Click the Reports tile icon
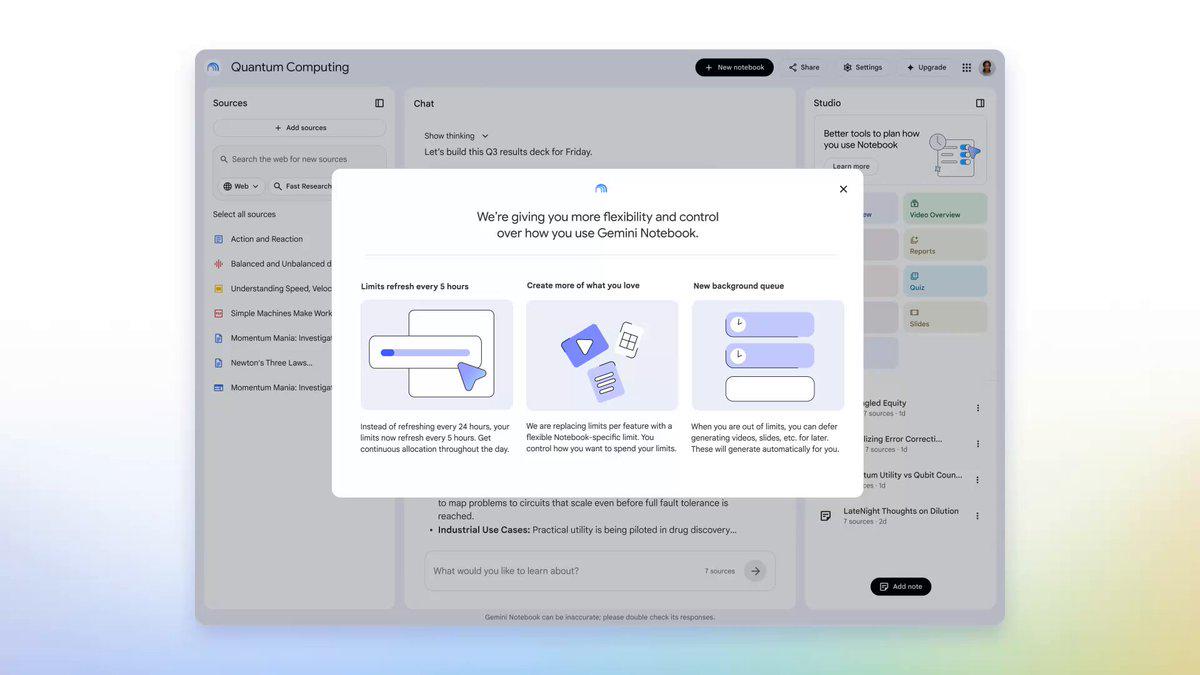The image size is (1200, 675). [914, 239]
